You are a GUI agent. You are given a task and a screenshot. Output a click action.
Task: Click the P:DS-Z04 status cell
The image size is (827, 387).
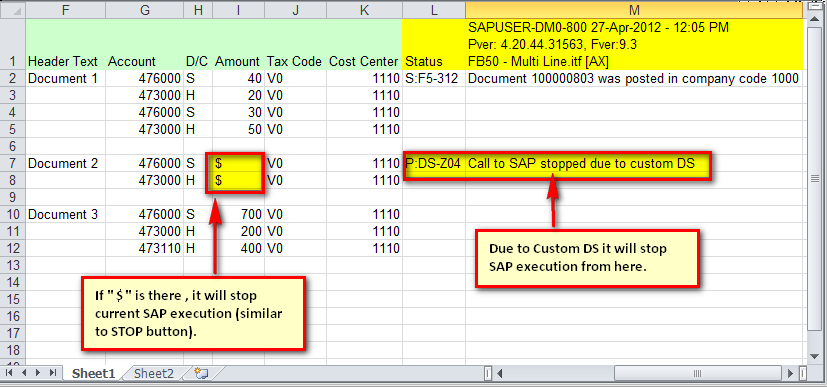click(434, 163)
